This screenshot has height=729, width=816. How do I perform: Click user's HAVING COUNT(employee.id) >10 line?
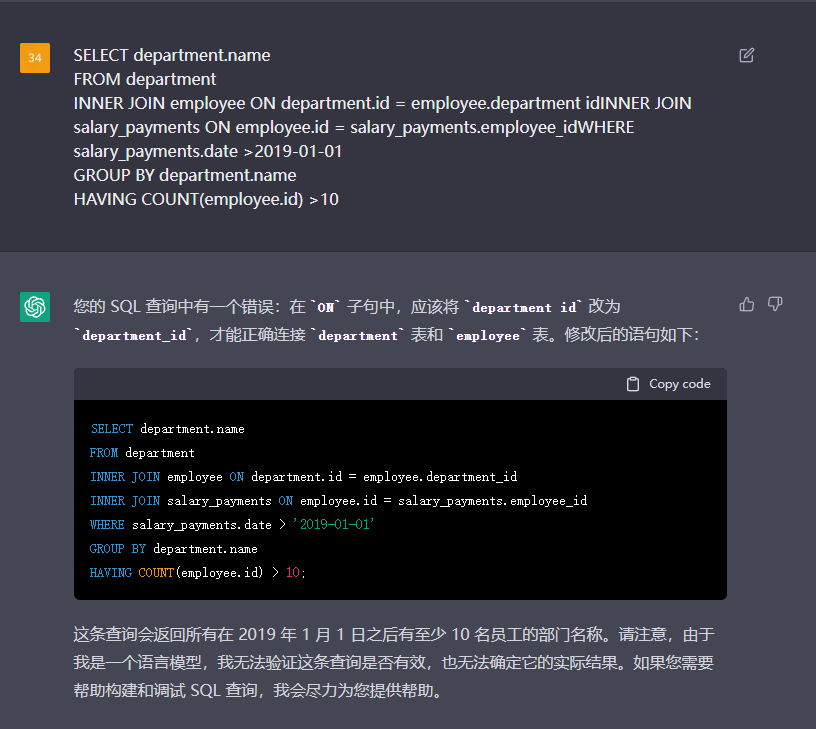(206, 199)
